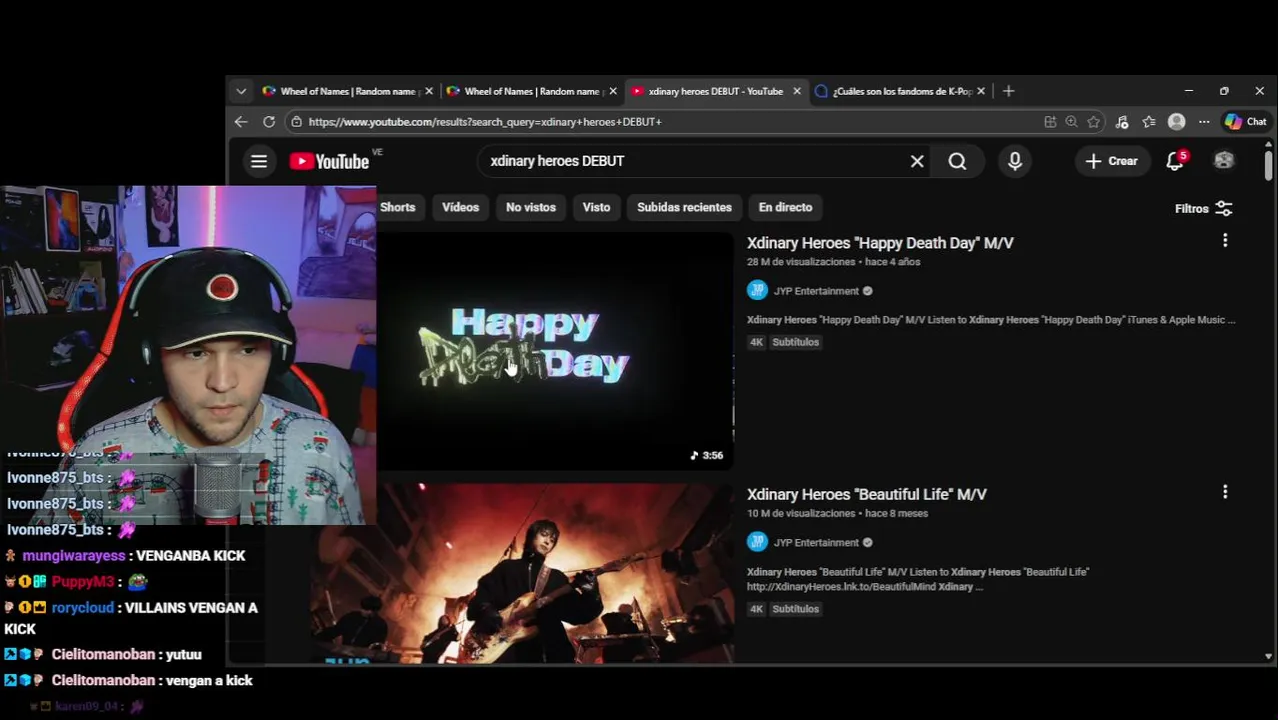Viewport: 1278px width, 720px height.
Task: Open the Filtros search filters
Action: pos(1204,208)
